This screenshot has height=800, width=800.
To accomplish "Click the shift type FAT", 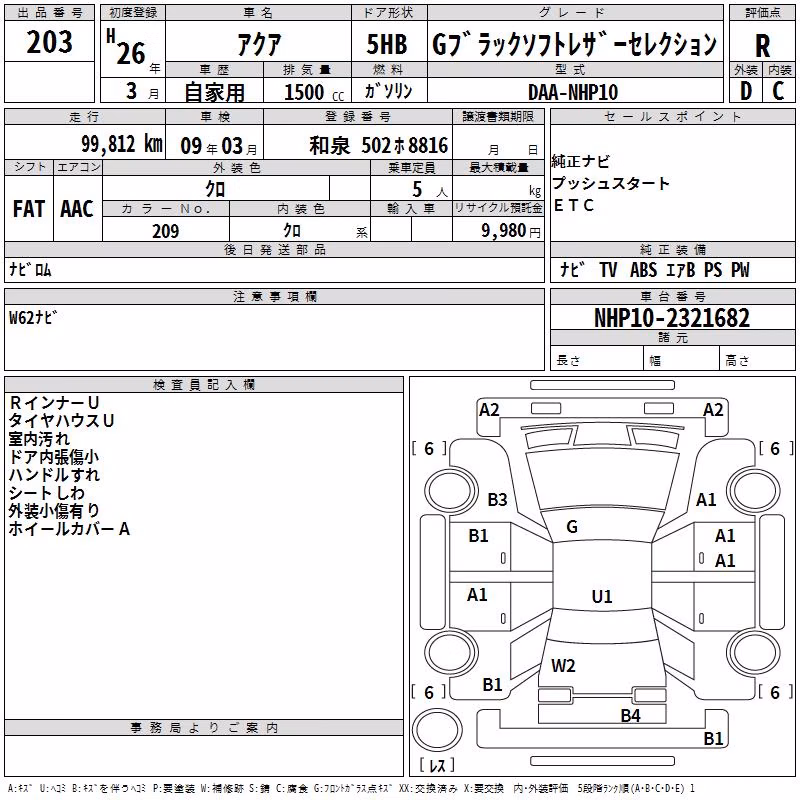I will click(29, 209).
